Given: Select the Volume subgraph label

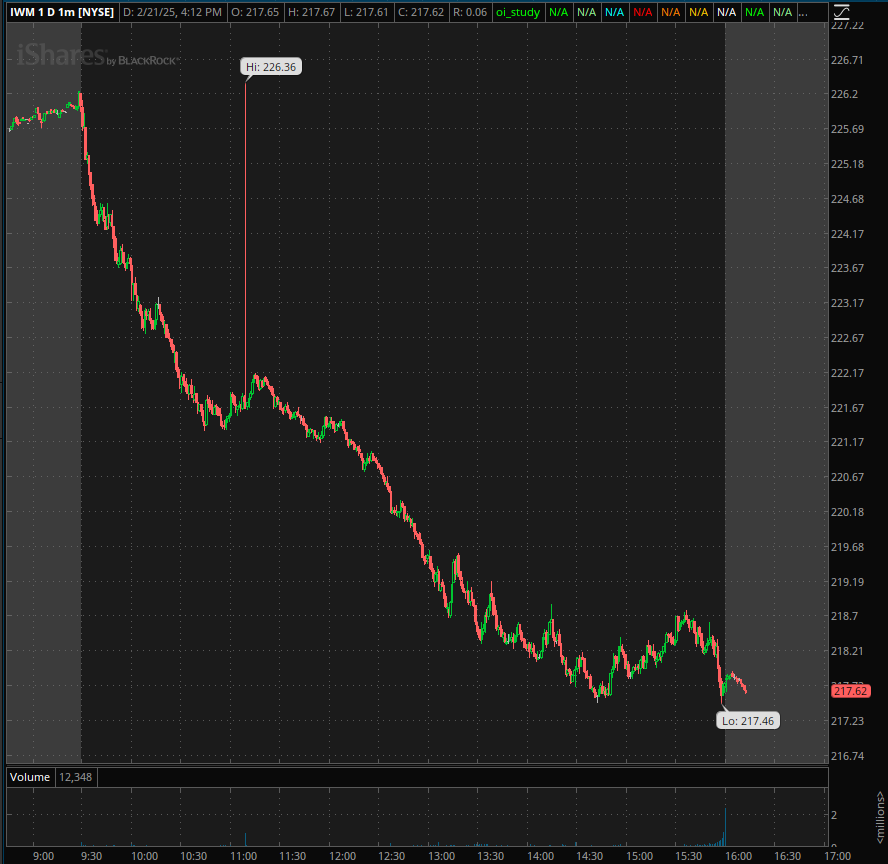Looking at the screenshot, I should click(x=29, y=777).
